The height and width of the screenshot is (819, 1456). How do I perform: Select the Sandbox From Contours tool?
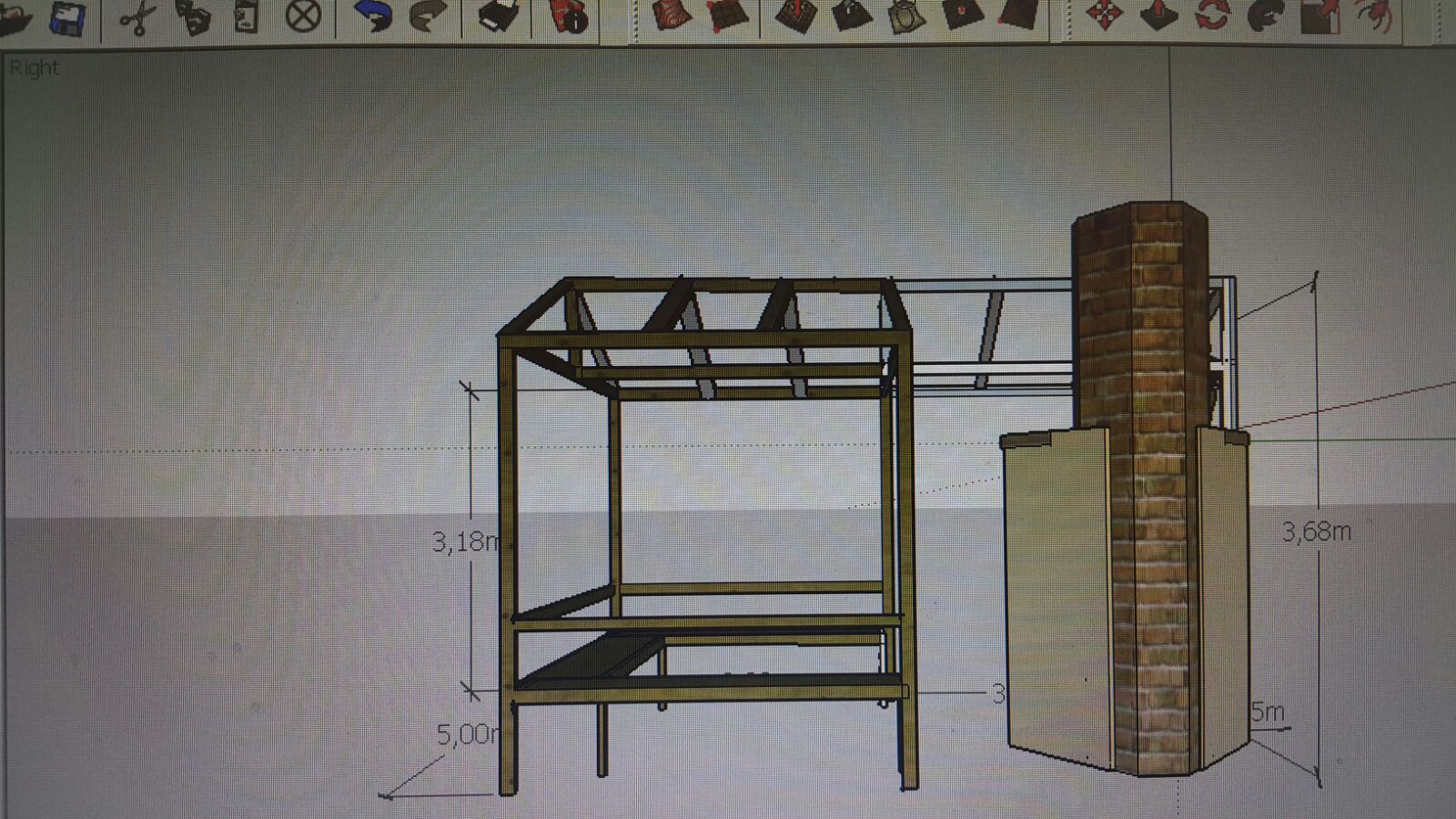(672, 15)
